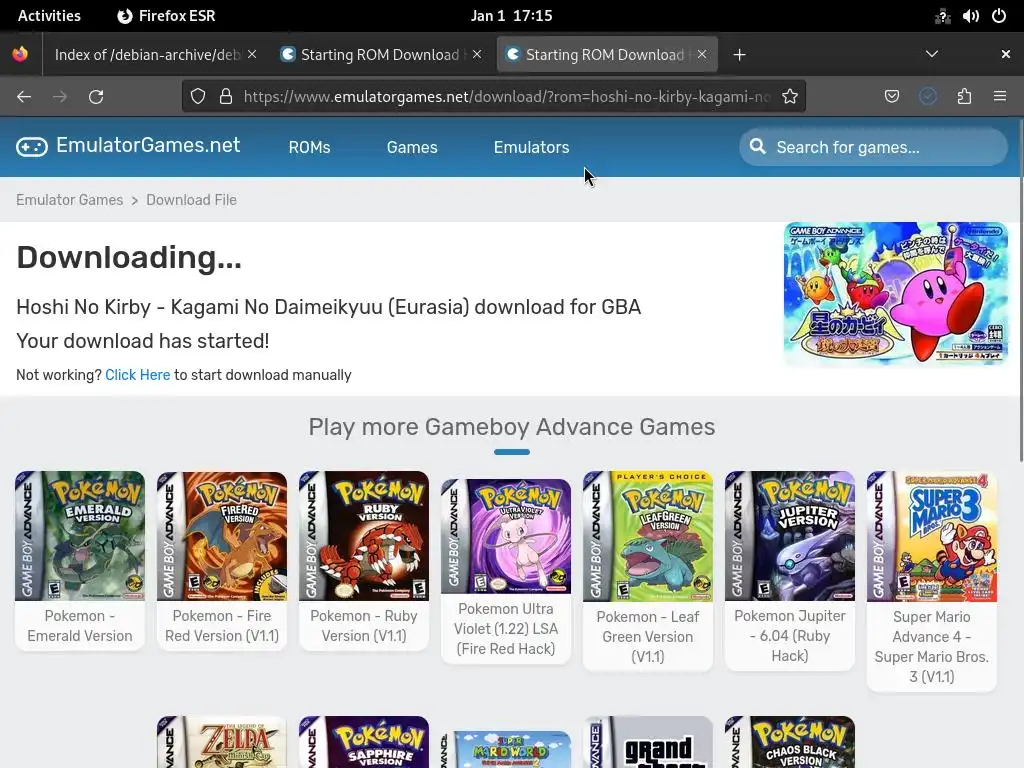Viewport: 1024px width, 768px height.
Task: Bookmark this page with the star icon
Action: point(790,97)
